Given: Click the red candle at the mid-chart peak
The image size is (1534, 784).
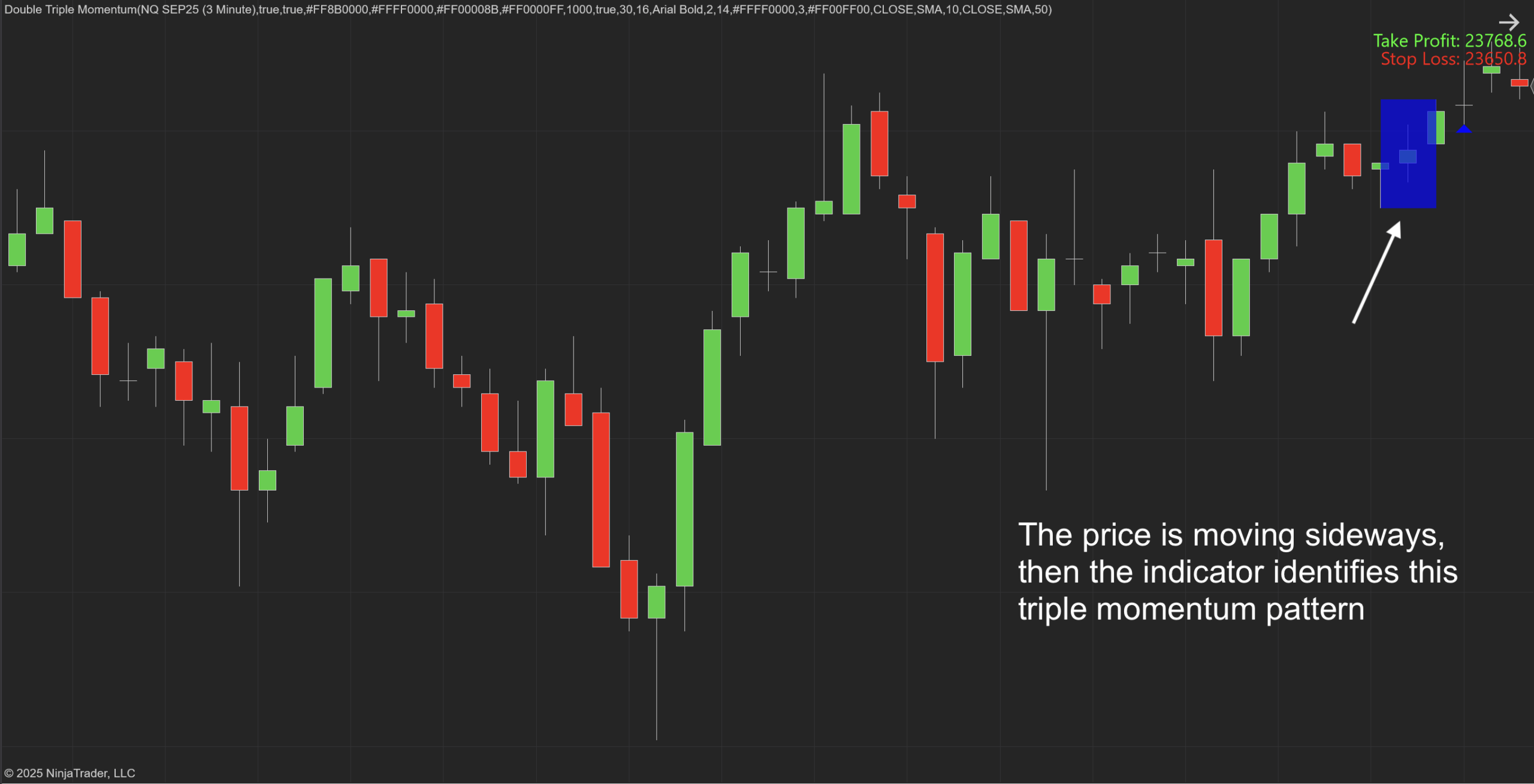Looking at the screenshot, I should pos(879,143).
